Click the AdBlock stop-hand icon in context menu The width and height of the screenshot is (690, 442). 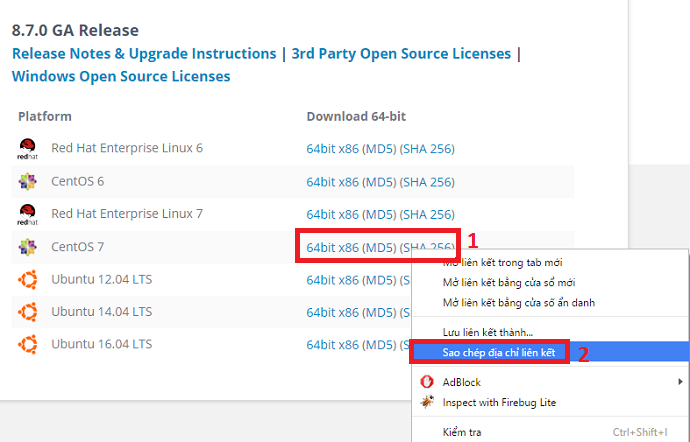(x=426, y=382)
